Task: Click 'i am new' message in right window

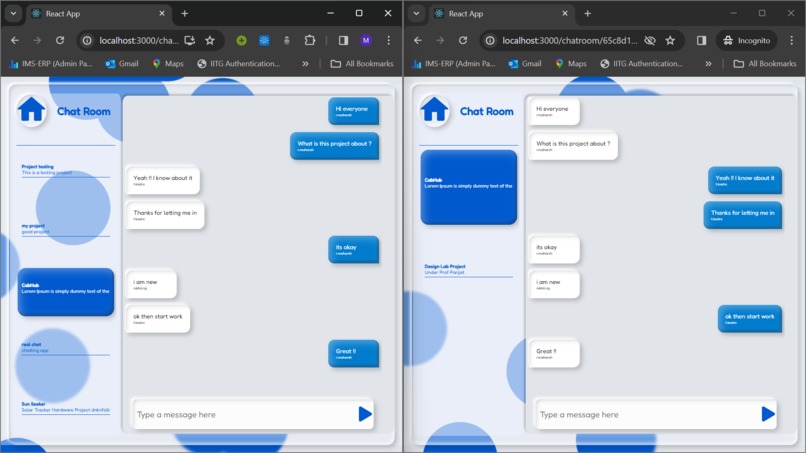Action: coord(554,284)
